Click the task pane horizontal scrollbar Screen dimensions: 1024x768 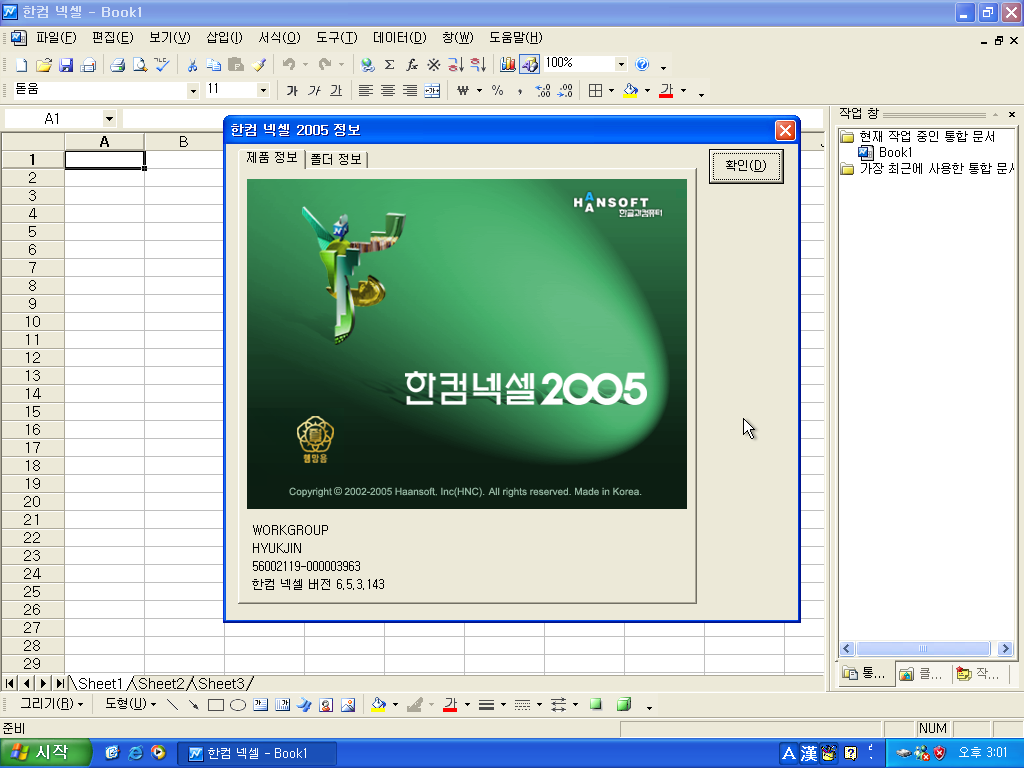pos(923,648)
